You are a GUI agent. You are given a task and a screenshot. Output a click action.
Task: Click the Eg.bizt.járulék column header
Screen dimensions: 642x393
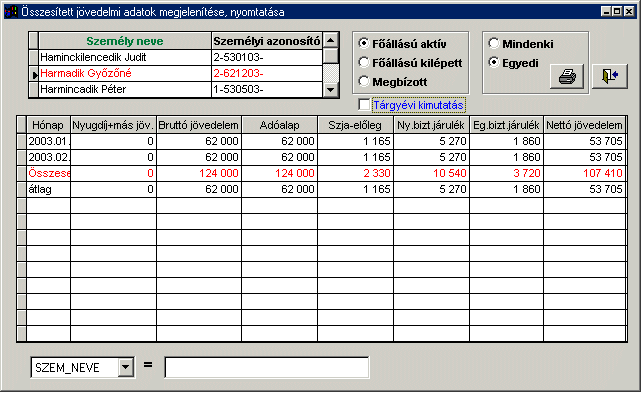click(506, 125)
